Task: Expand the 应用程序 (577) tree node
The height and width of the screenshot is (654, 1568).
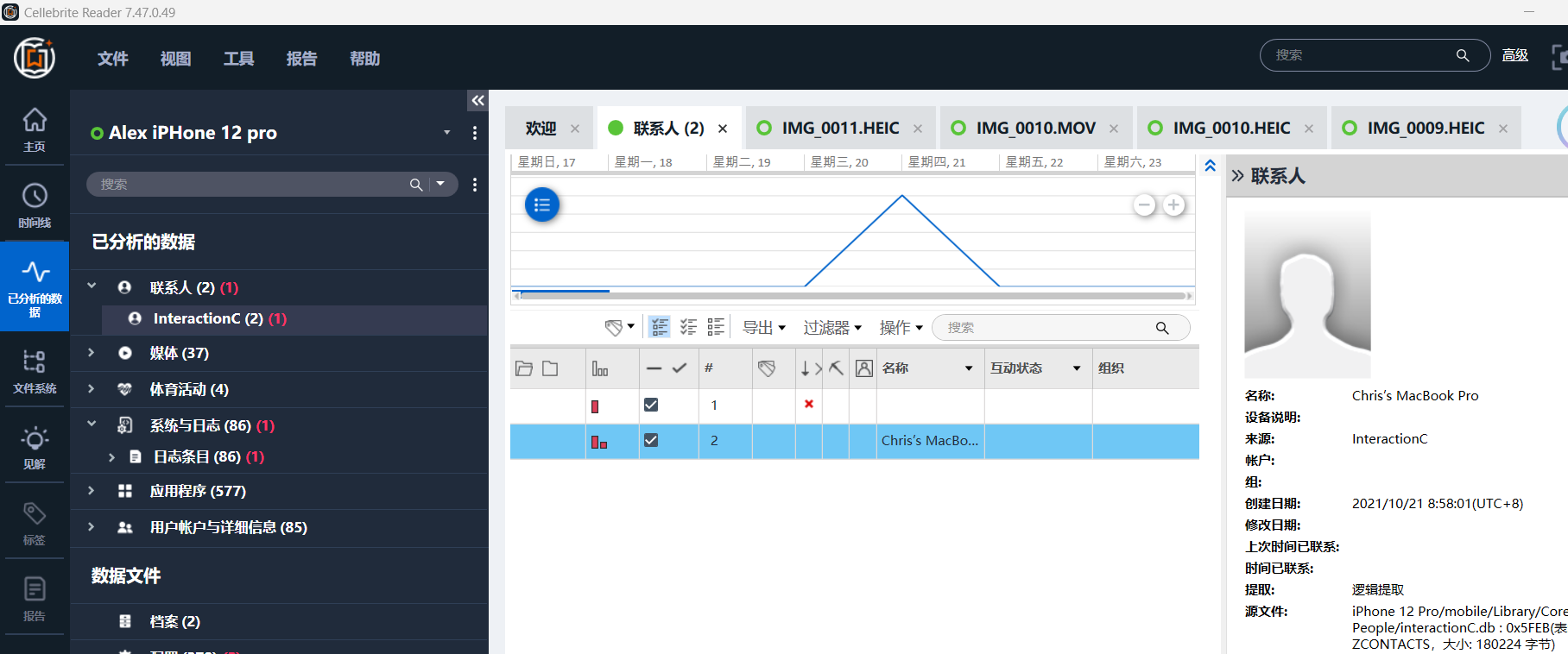Action: pyautogui.click(x=92, y=490)
